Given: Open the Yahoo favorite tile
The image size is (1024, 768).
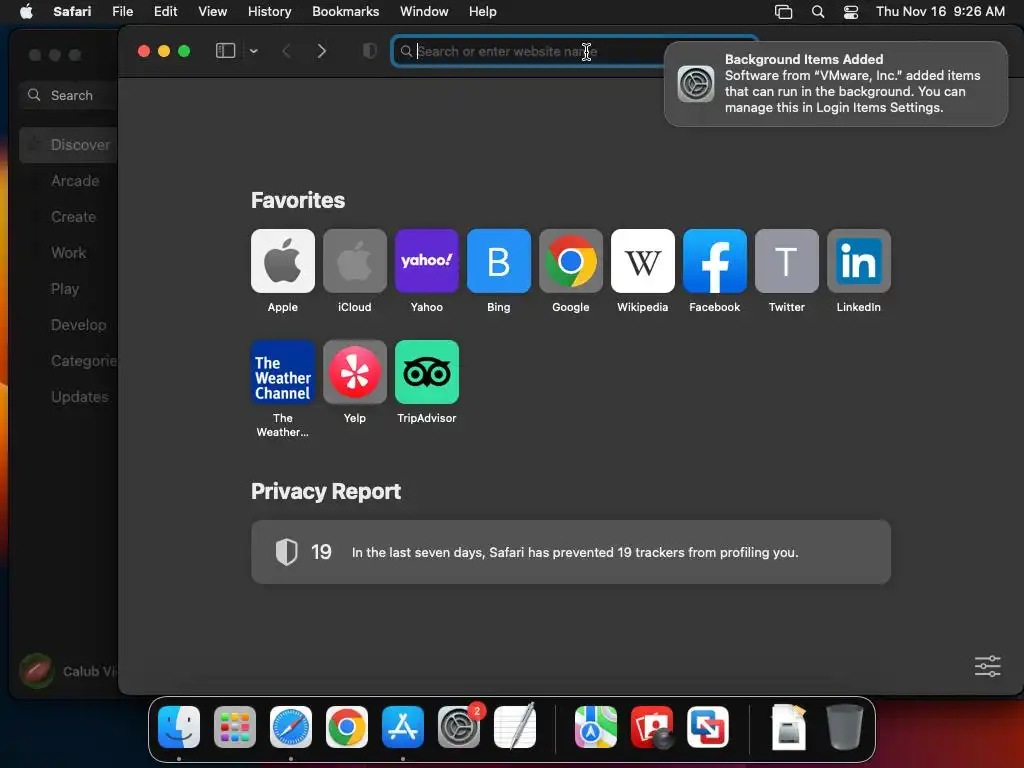Looking at the screenshot, I should (426, 261).
